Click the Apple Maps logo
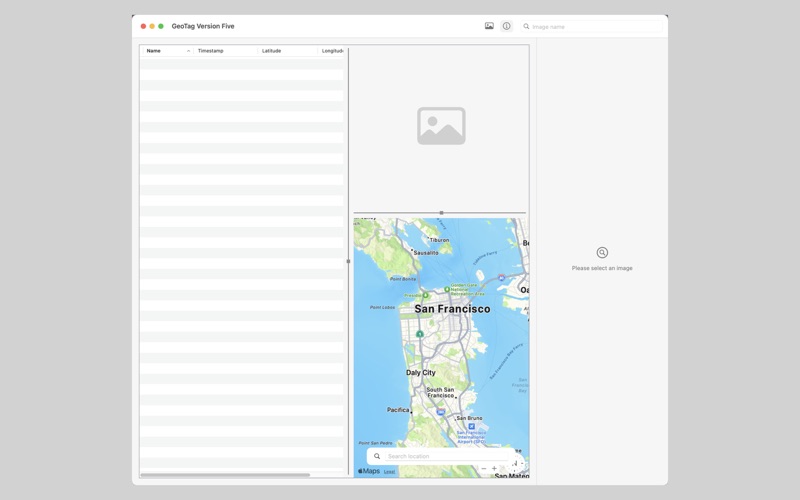Screen dimensions: 800x500 point(369,471)
